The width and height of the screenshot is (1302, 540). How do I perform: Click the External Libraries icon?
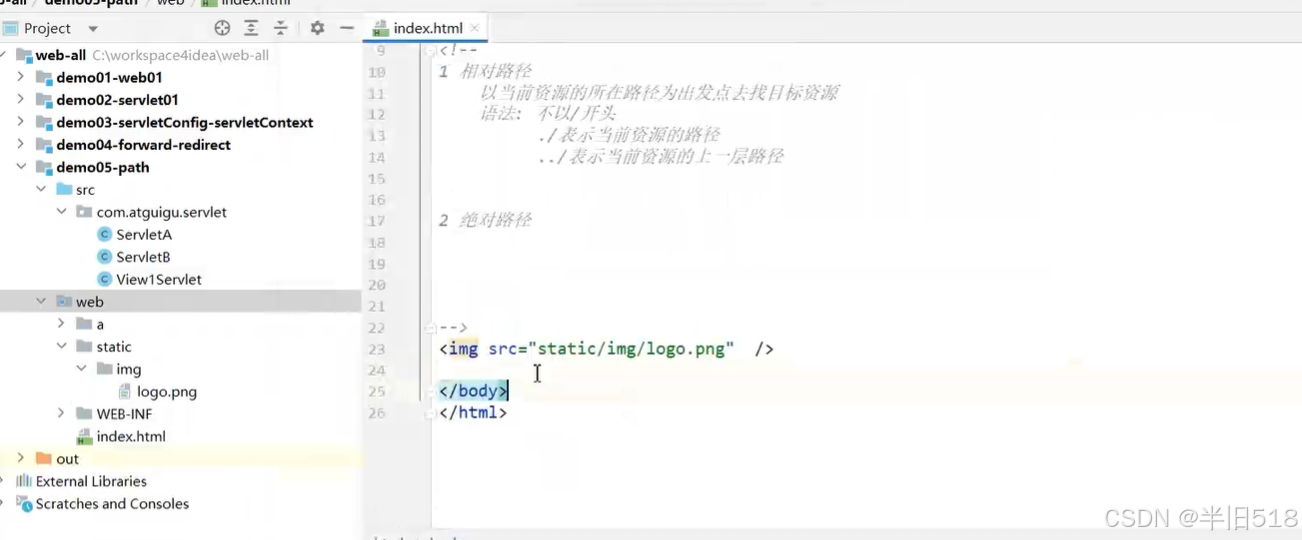24,481
